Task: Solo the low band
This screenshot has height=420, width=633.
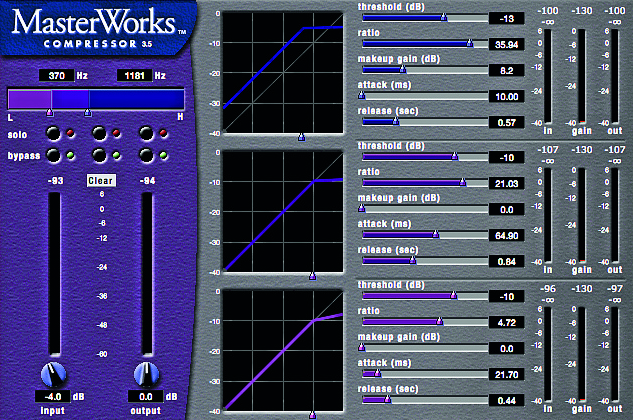Action: pos(53,134)
